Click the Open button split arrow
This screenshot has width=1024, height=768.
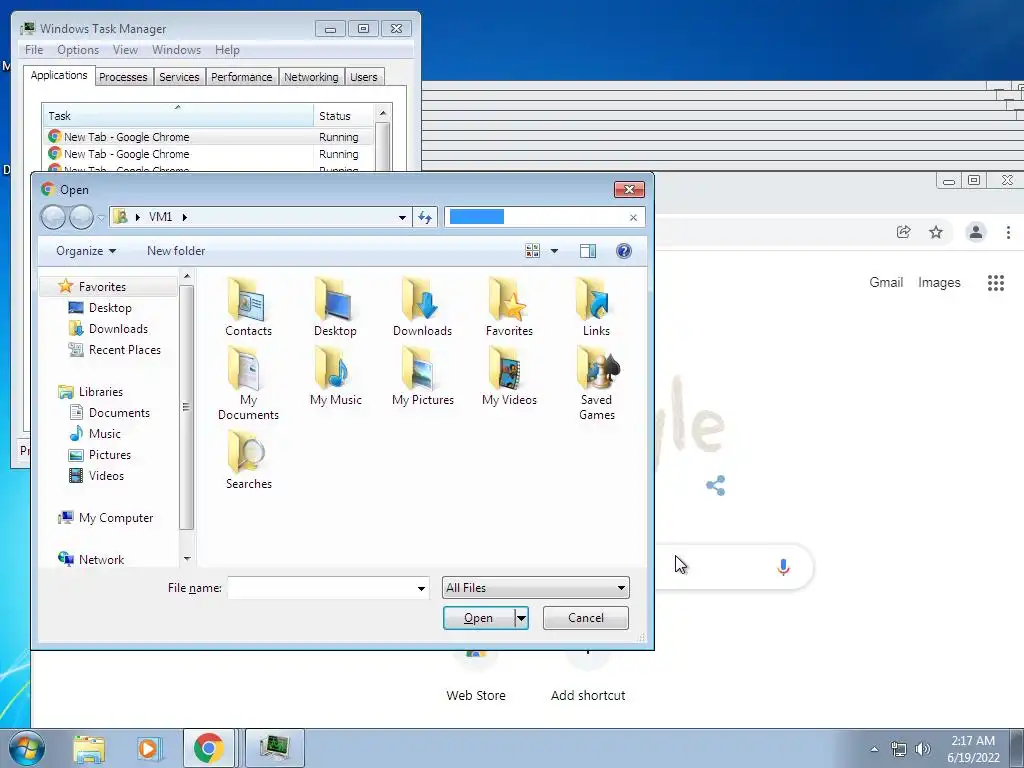click(x=521, y=618)
